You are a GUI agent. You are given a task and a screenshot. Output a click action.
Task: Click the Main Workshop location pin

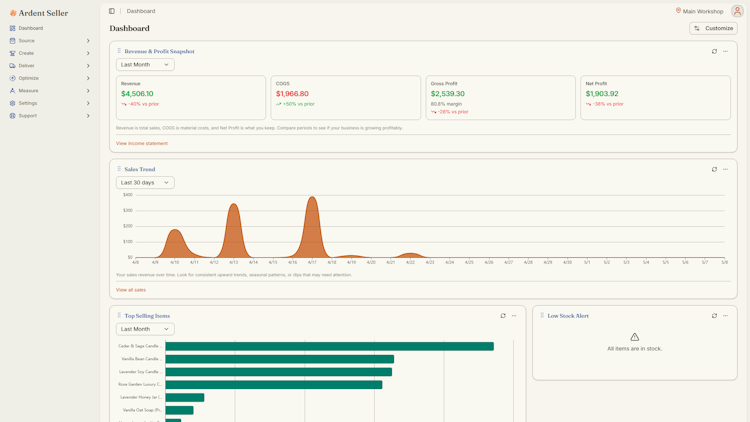[678, 11]
